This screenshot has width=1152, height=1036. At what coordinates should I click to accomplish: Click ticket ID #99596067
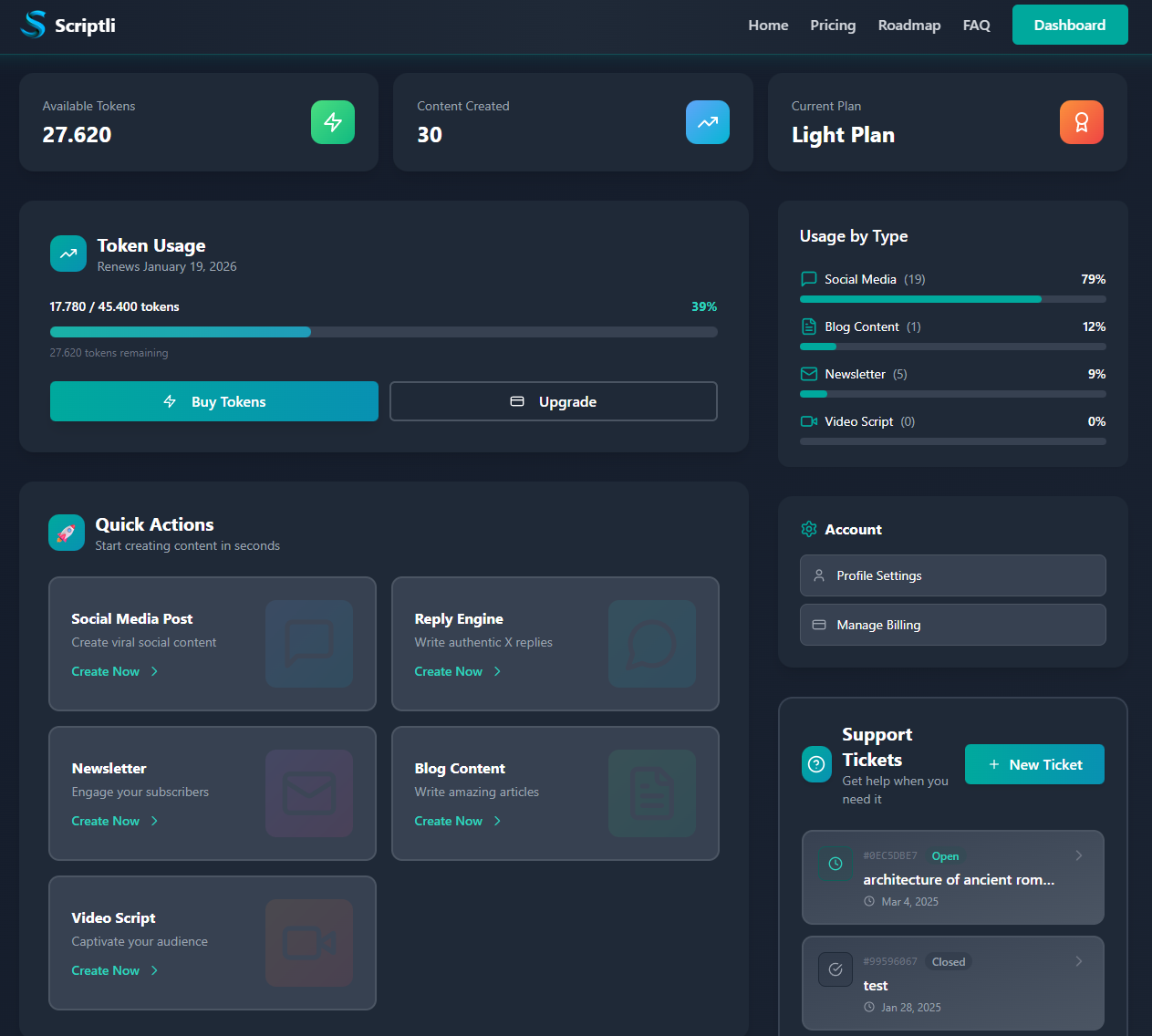(x=890, y=961)
